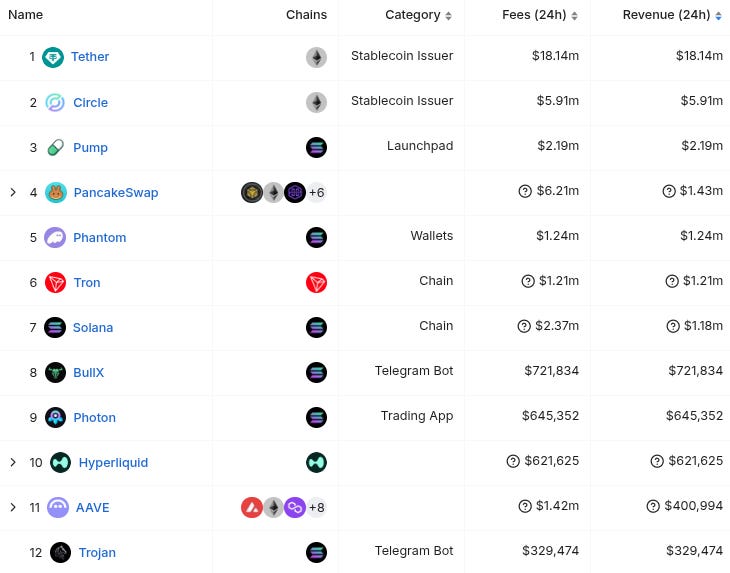730x573 pixels.
Task: Open the PancakeSwap protocol link
Action: tap(116, 193)
